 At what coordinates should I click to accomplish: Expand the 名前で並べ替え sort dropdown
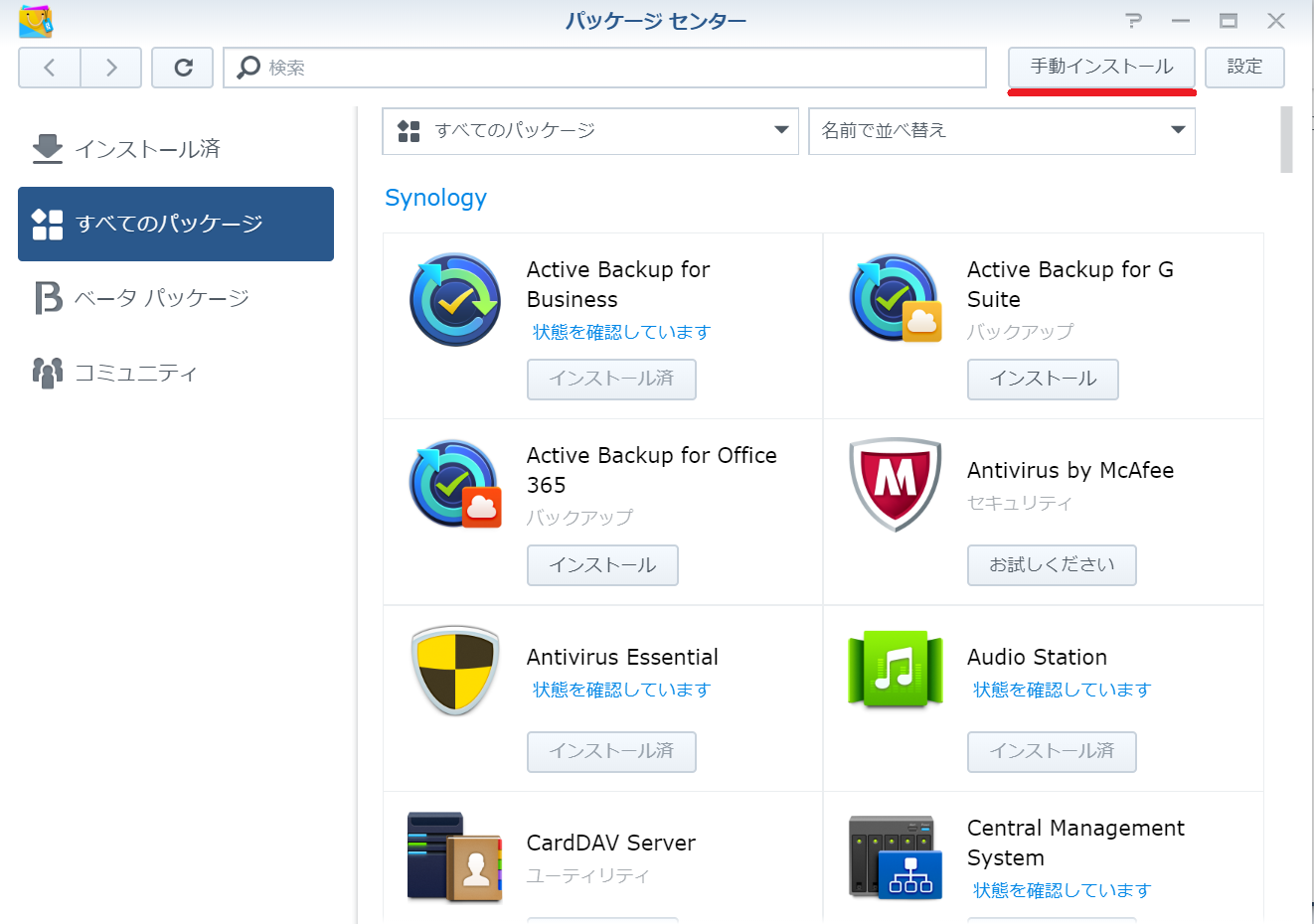[x=1002, y=131]
